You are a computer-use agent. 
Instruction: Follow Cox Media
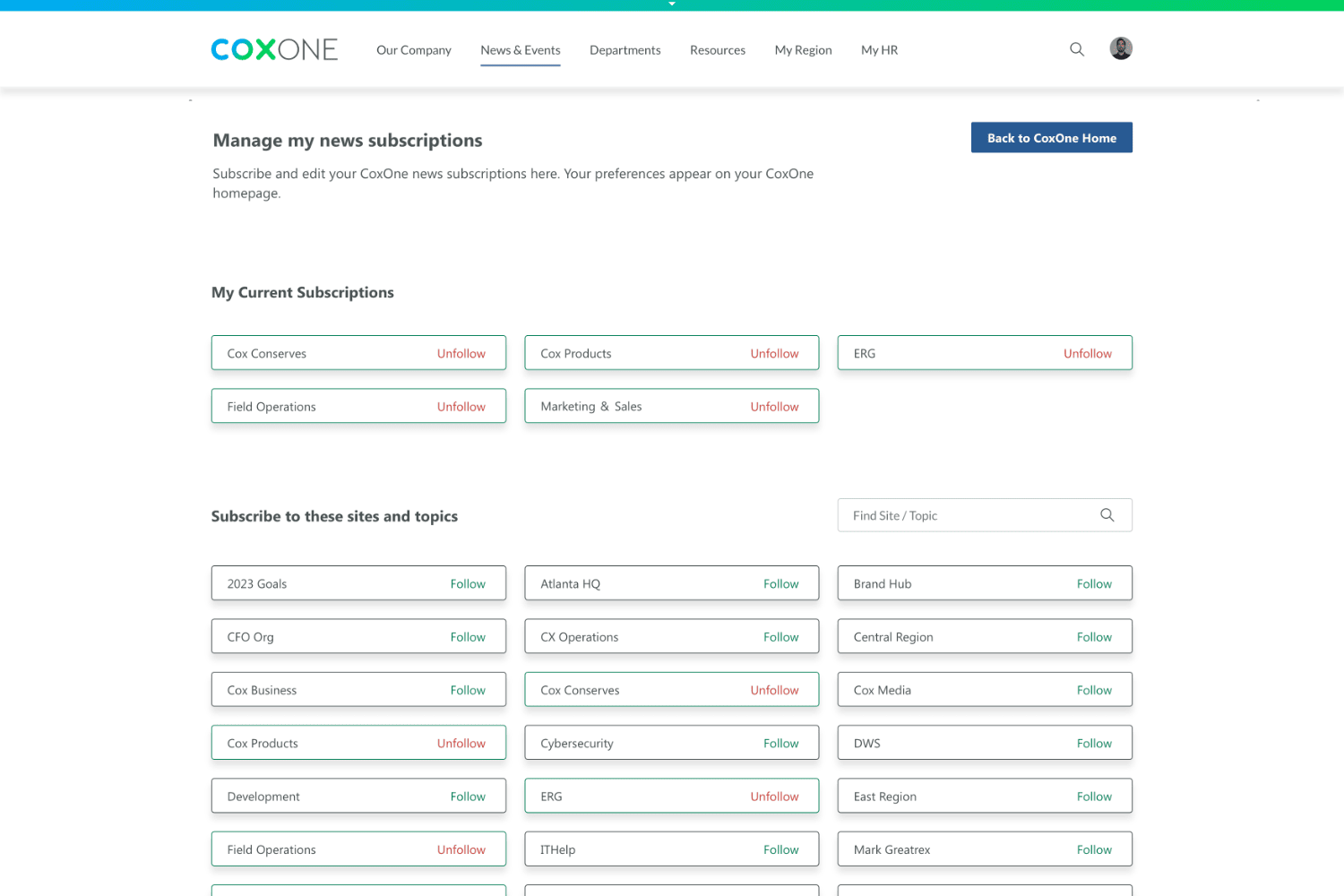pyautogui.click(x=1094, y=690)
